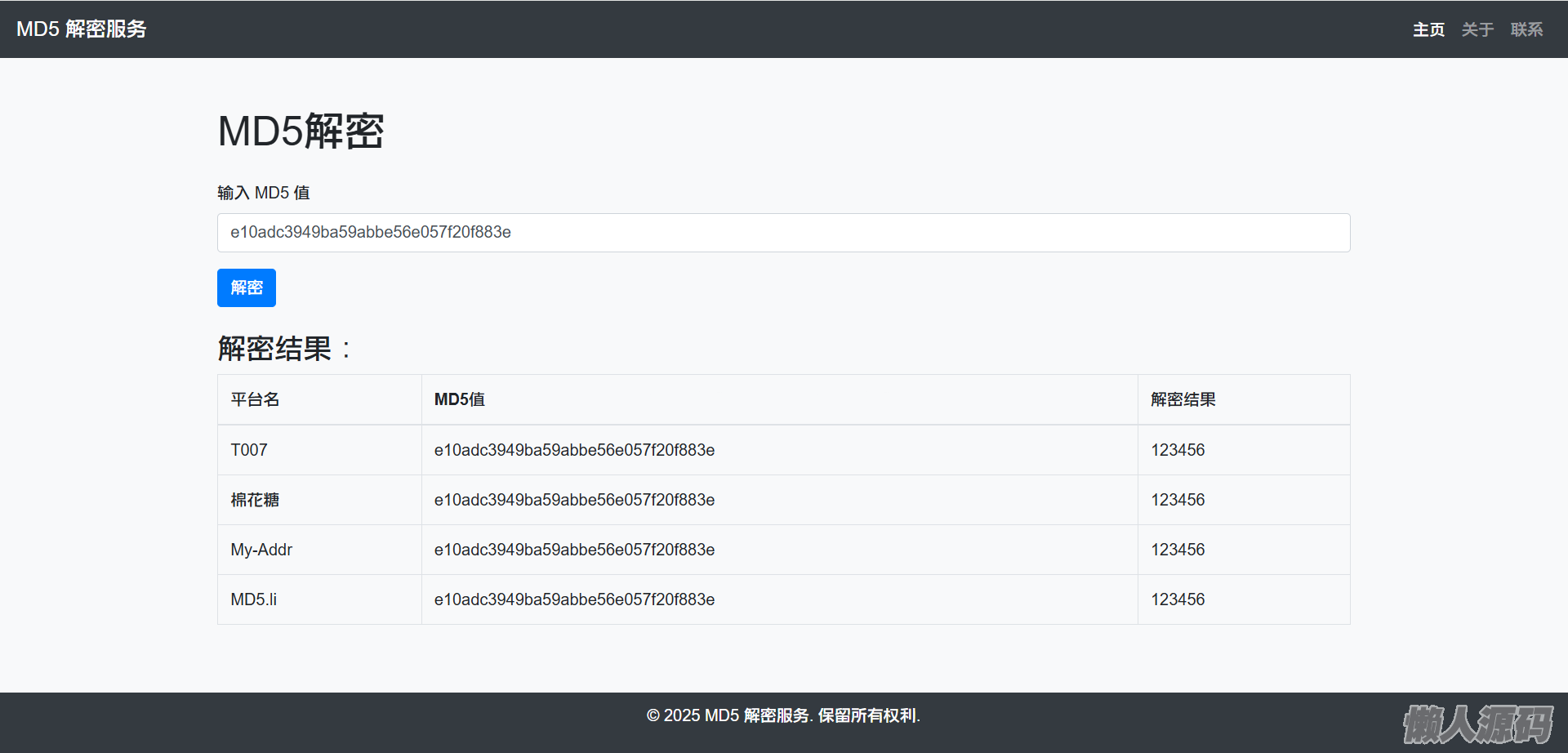Open the 联系 nav link
The width and height of the screenshot is (1568, 753).
pyautogui.click(x=1526, y=29)
